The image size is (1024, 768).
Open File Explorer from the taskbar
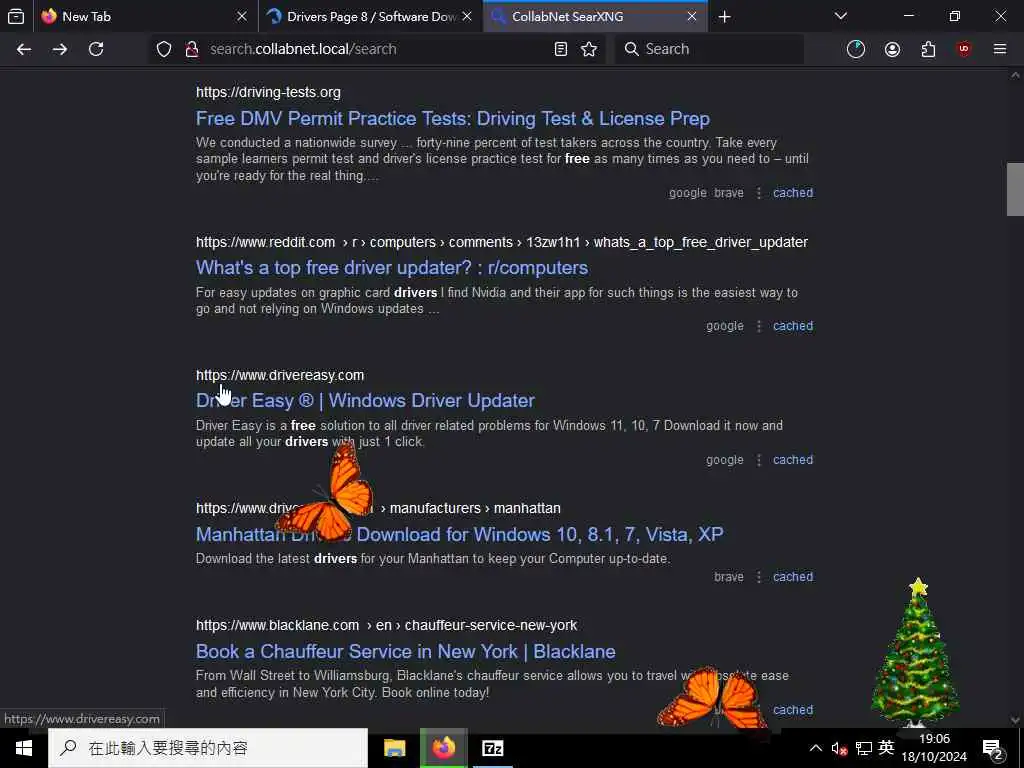tap(394, 748)
